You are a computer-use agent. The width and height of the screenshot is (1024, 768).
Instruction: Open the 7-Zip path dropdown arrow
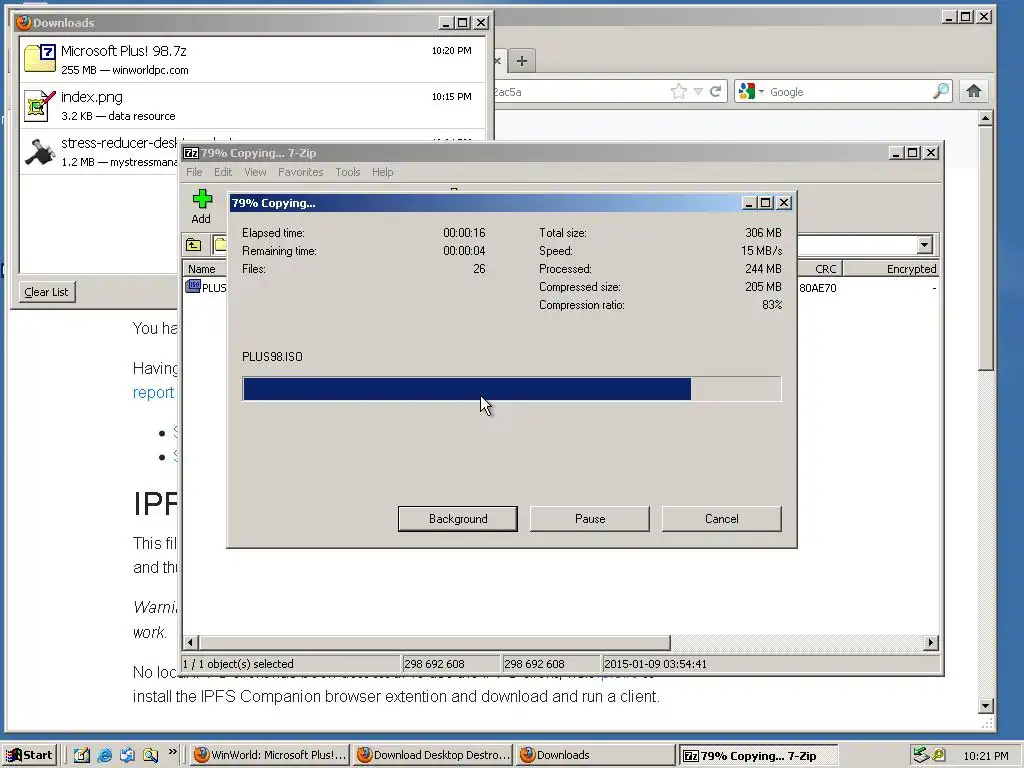[924, 245]
